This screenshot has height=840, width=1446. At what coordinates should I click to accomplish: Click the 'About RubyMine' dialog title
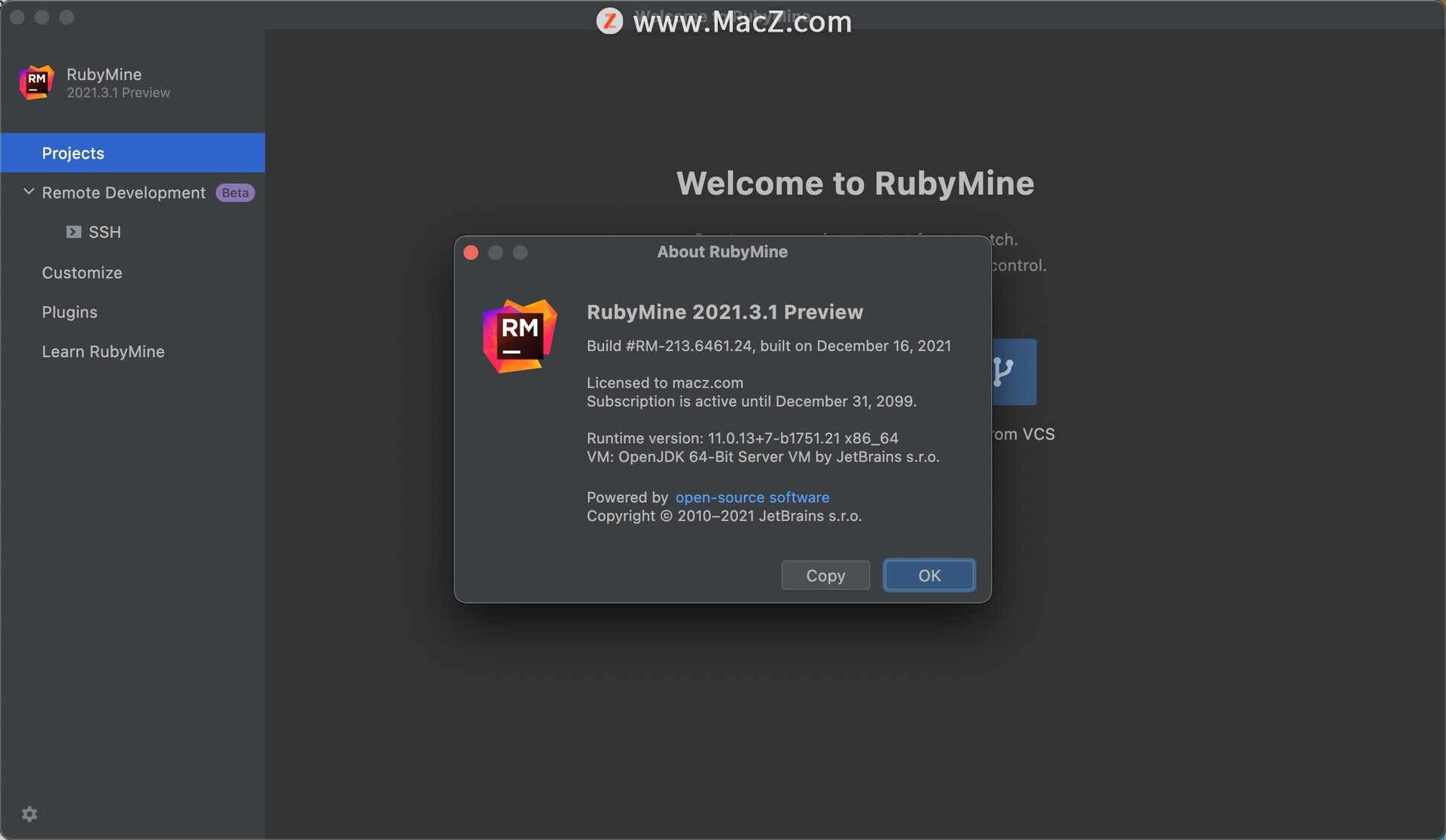722,251
